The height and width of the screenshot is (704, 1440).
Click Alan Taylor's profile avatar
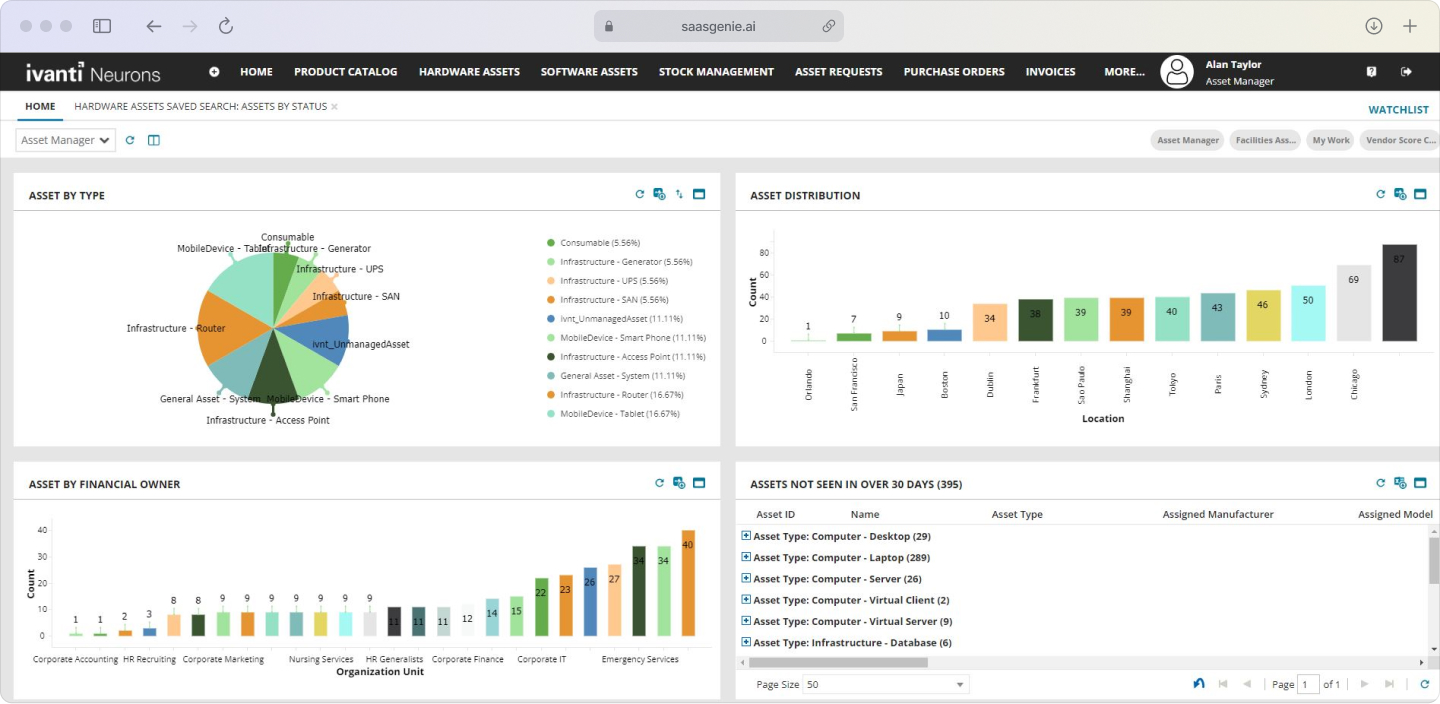[x=1177, y=72]
